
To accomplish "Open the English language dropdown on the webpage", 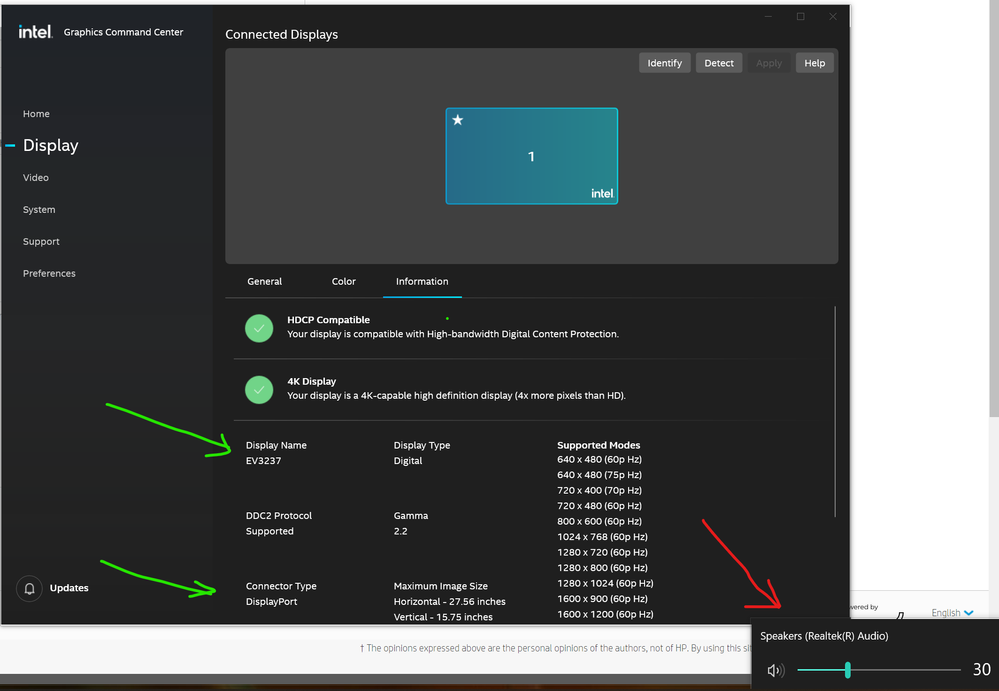I will point(952,613).
